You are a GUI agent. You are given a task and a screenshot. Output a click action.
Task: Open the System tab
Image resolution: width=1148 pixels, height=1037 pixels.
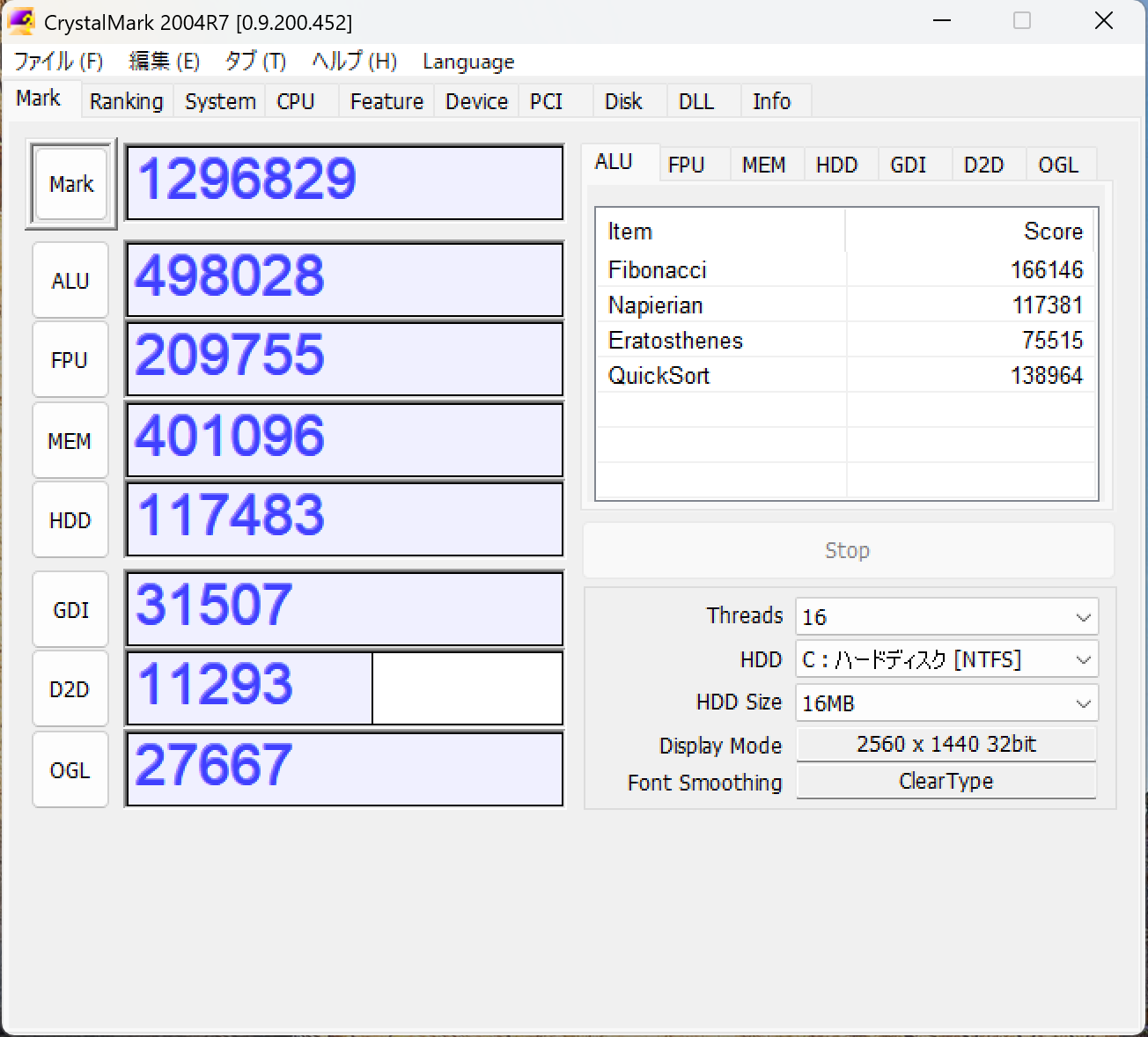(x=220, y=101)
